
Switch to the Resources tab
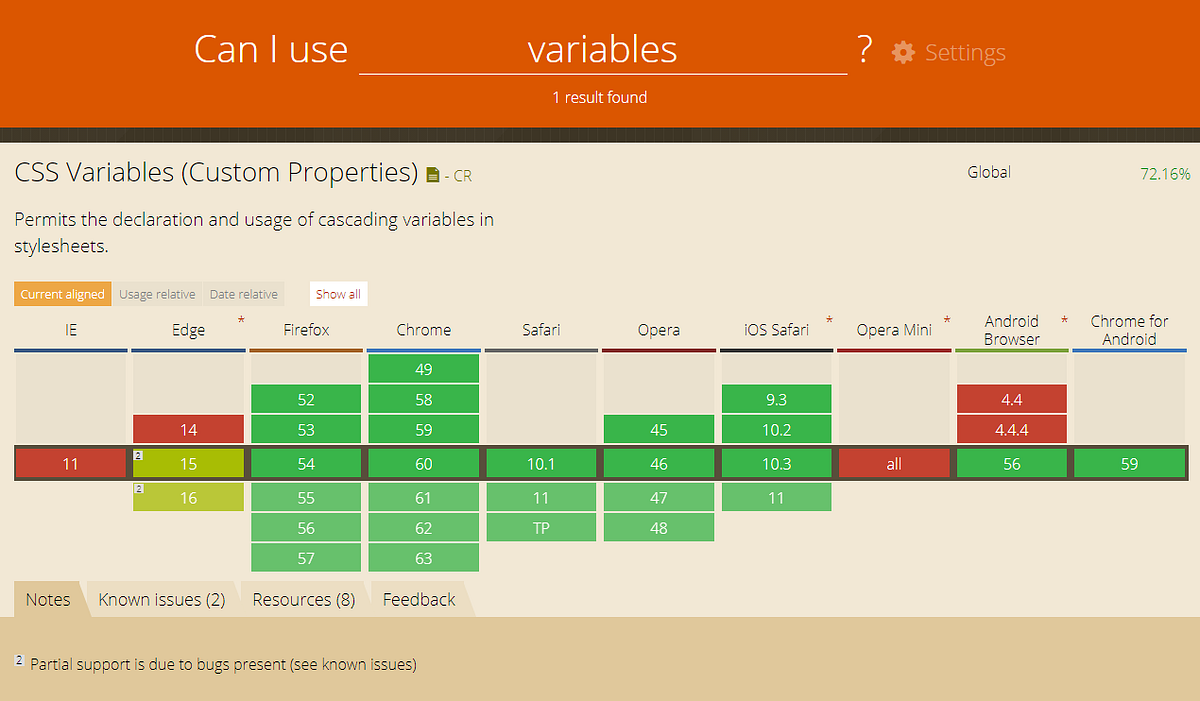(304, 599)
